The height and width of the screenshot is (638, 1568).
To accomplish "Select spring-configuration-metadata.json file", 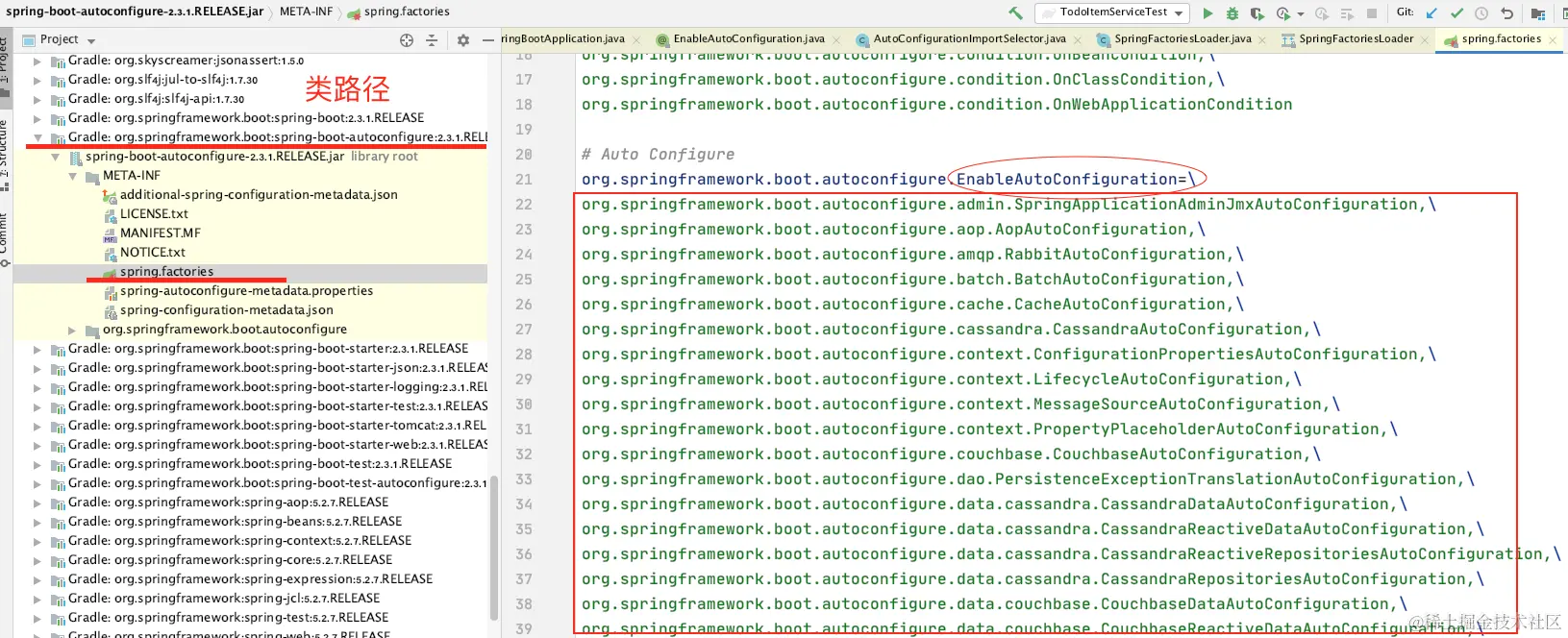I will (x=226, y=310).
